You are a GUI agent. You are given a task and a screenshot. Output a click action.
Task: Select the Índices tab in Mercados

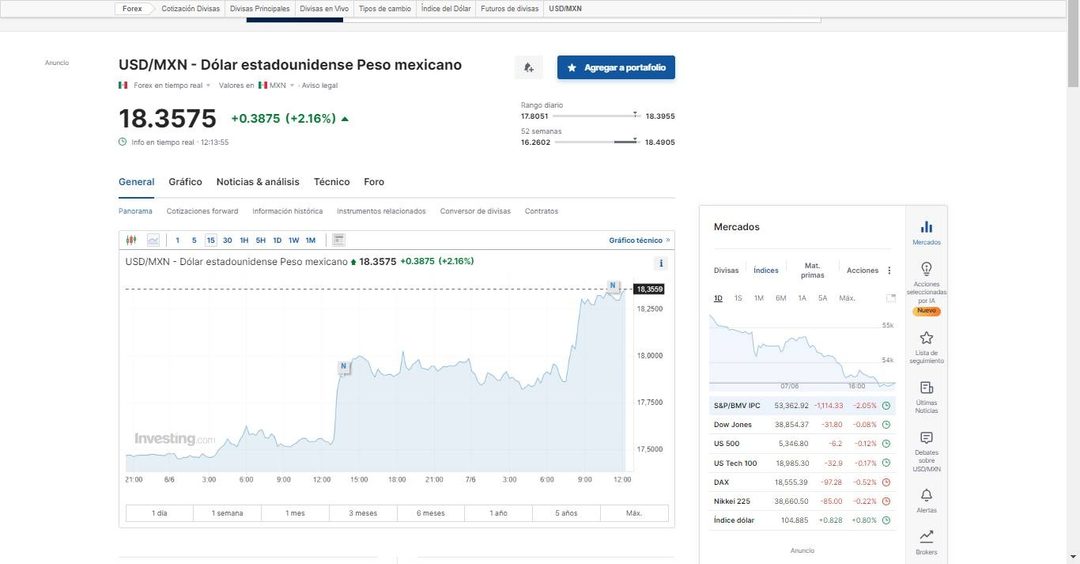(x=766, y=271)
